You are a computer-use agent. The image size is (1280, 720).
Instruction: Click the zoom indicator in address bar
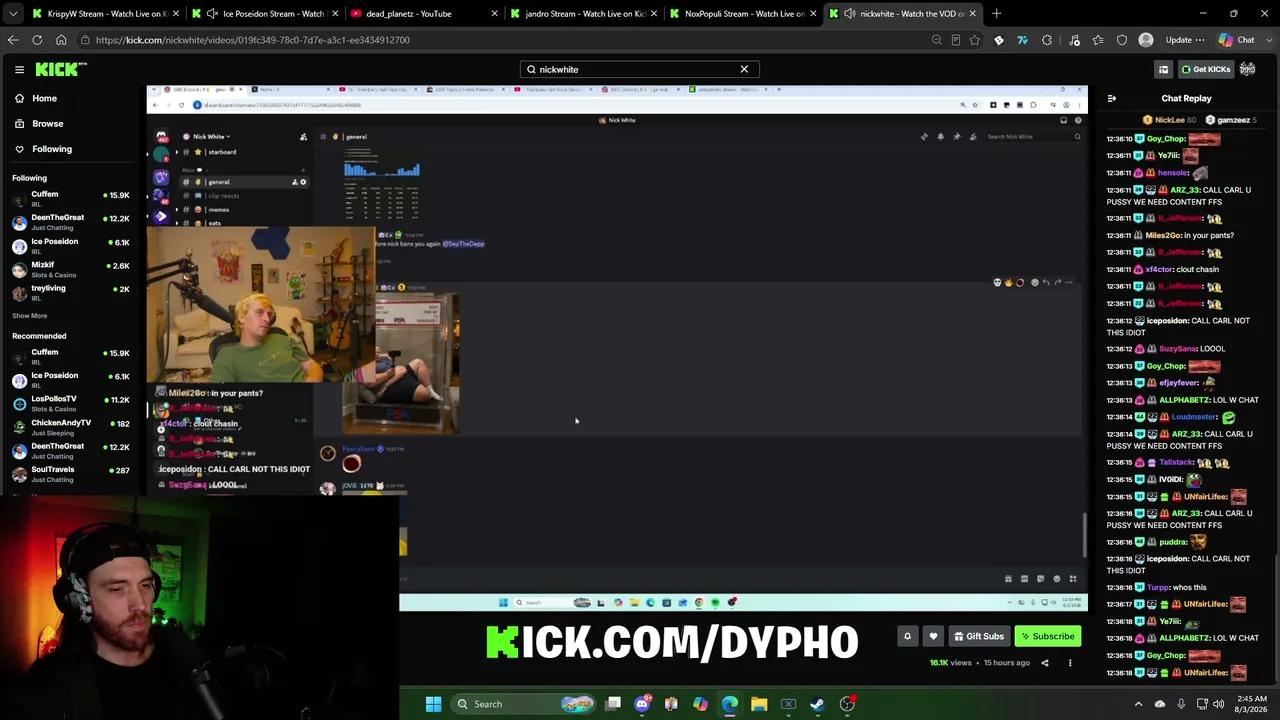[x=936, y=40]
